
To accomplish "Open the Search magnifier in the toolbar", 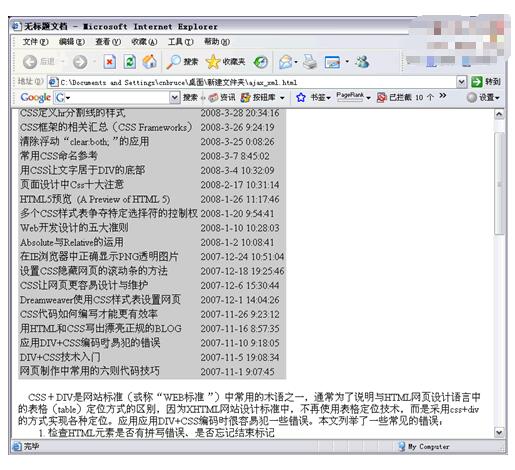I will tap(173, 62).
